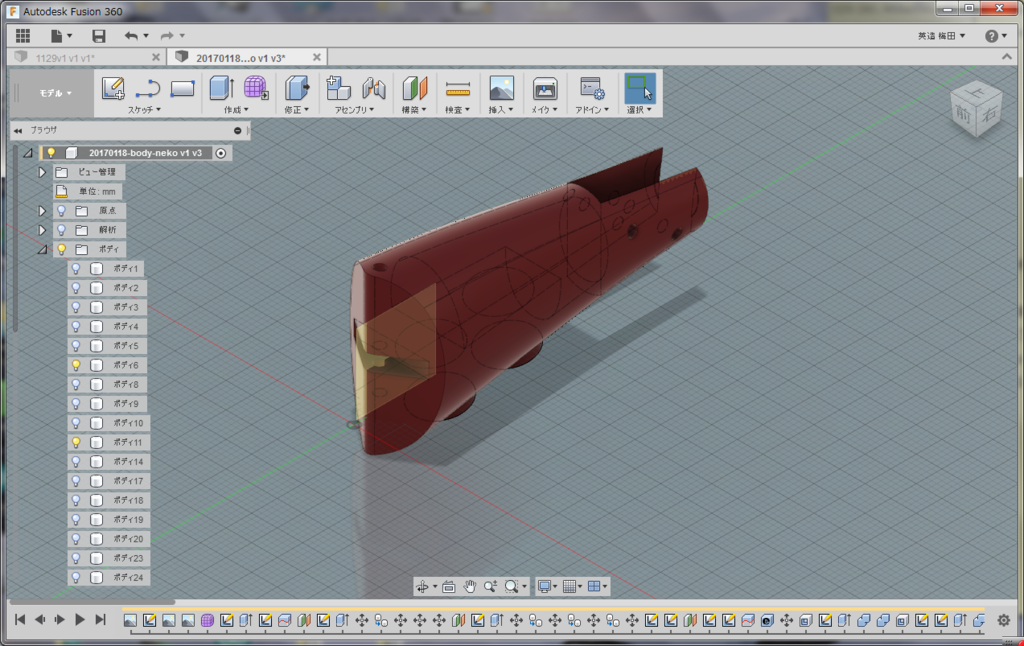Redo the last undone action
The image size is (1024, 646).
(x=167, y=36)
